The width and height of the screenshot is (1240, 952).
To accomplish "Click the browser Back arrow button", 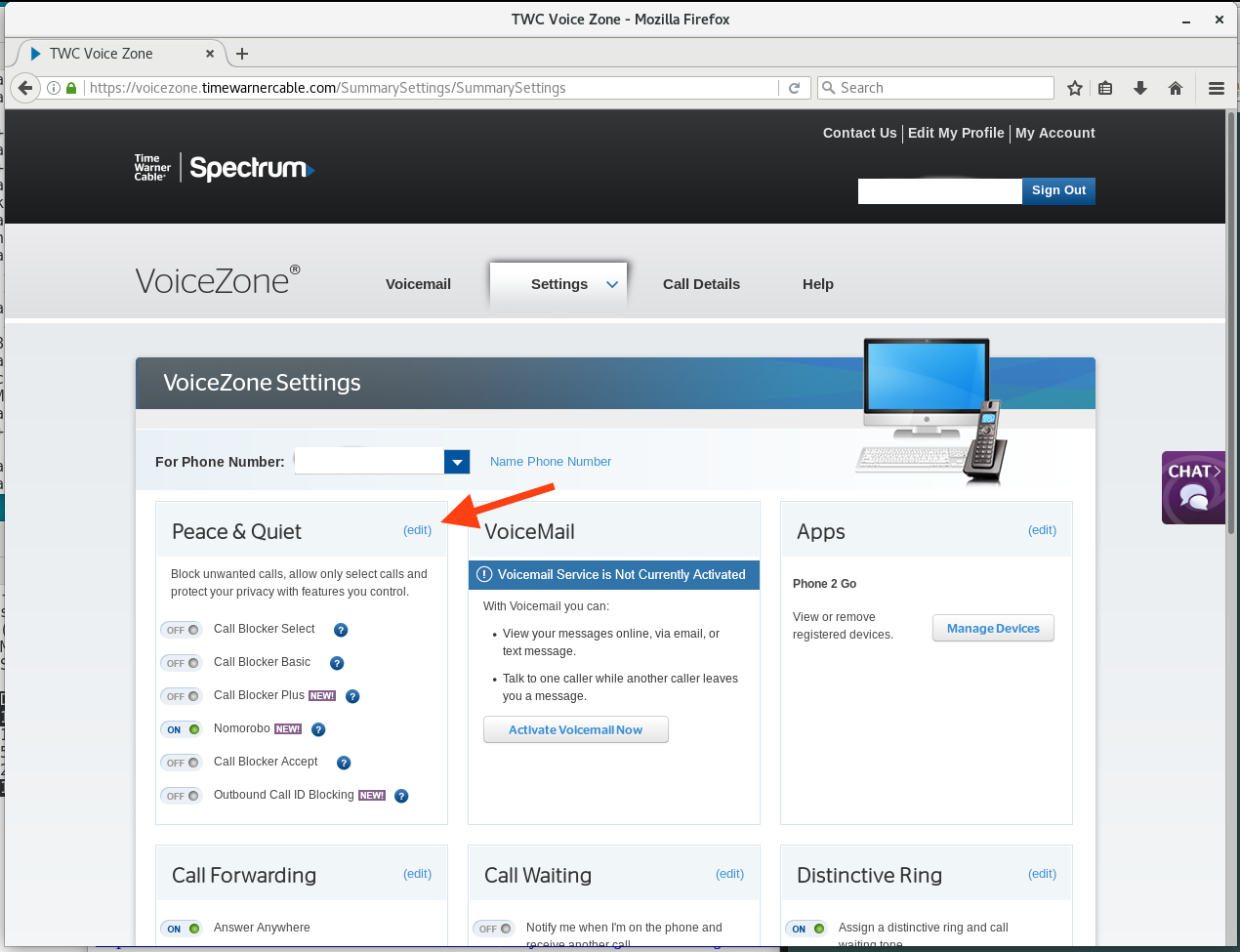I will pos(25,88).
